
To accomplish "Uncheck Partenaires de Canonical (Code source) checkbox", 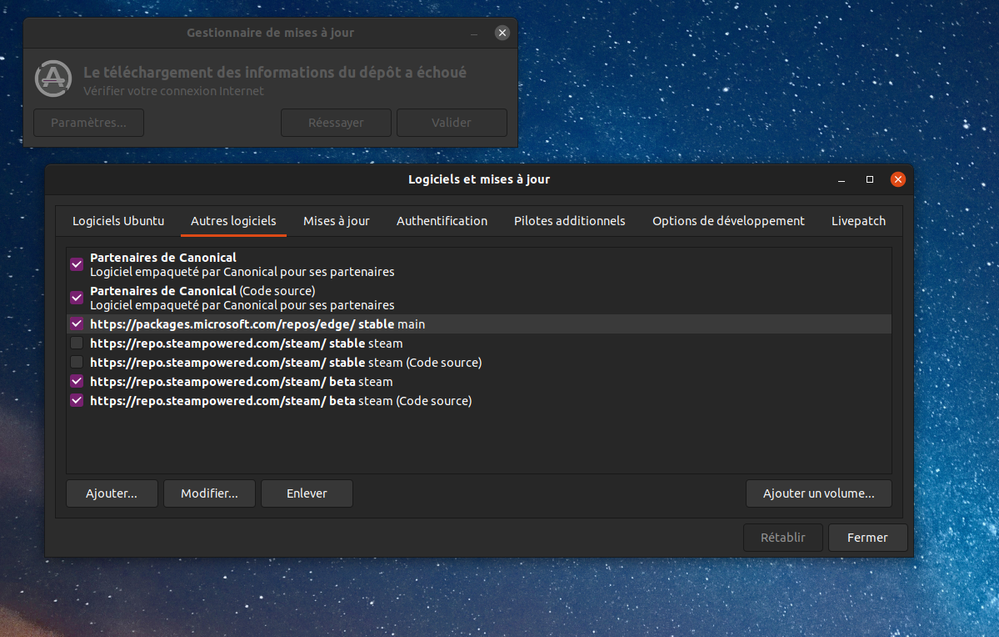I will [76, 297].
